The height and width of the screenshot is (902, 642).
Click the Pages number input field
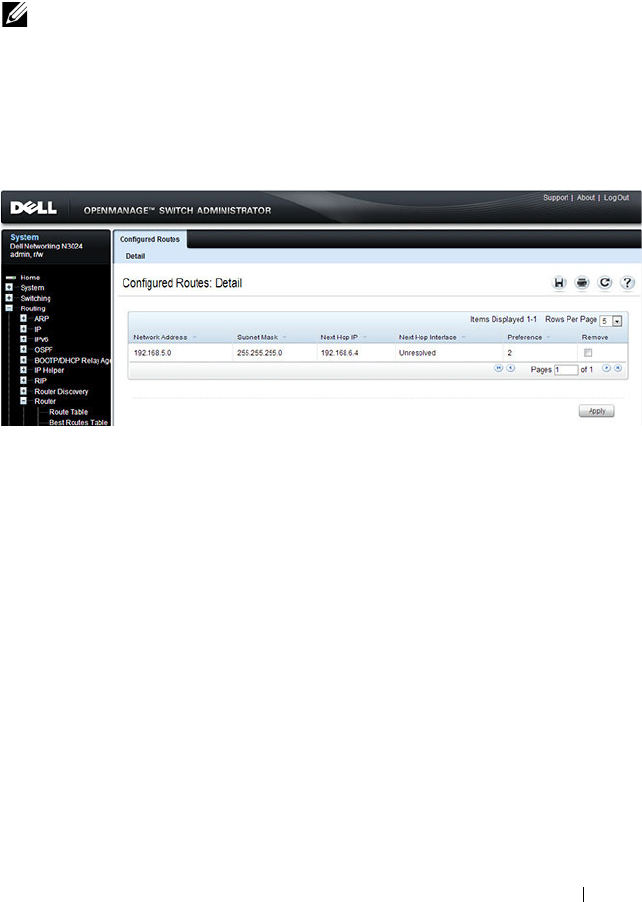click(x=566, y=369)
